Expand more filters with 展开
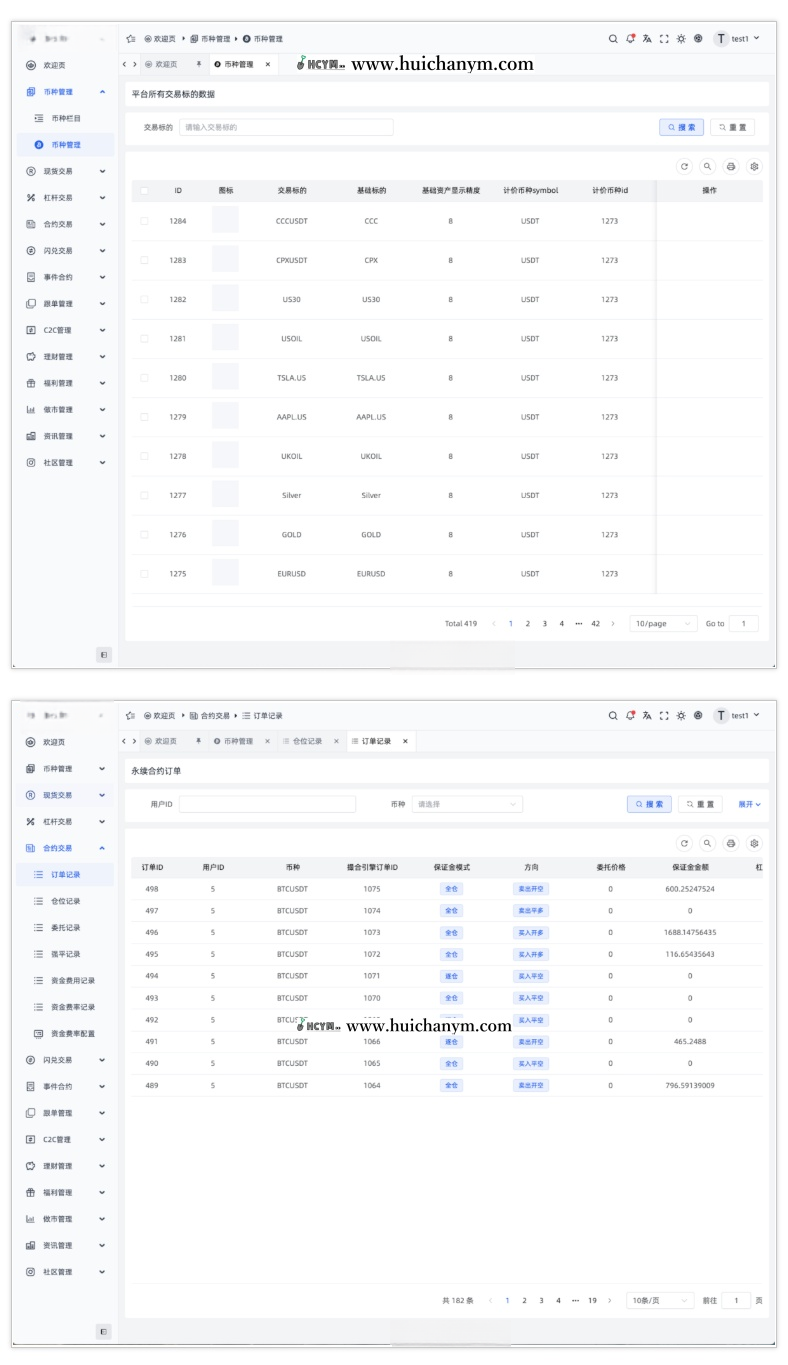The height and width of the screenshot is (1365, 788). pyautogui.click(x=749, y=804)
